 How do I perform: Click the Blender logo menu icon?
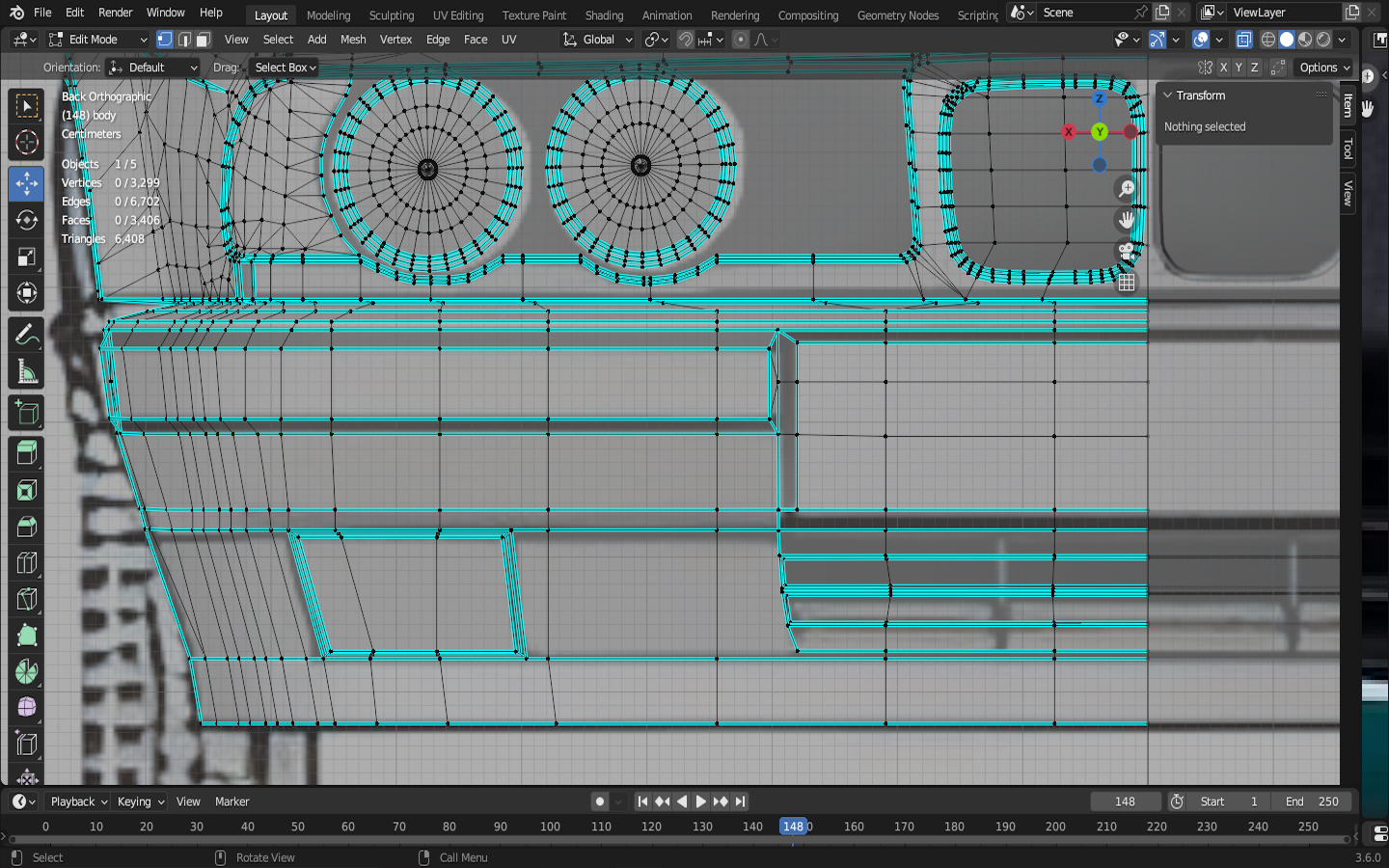tap(16, 13)
